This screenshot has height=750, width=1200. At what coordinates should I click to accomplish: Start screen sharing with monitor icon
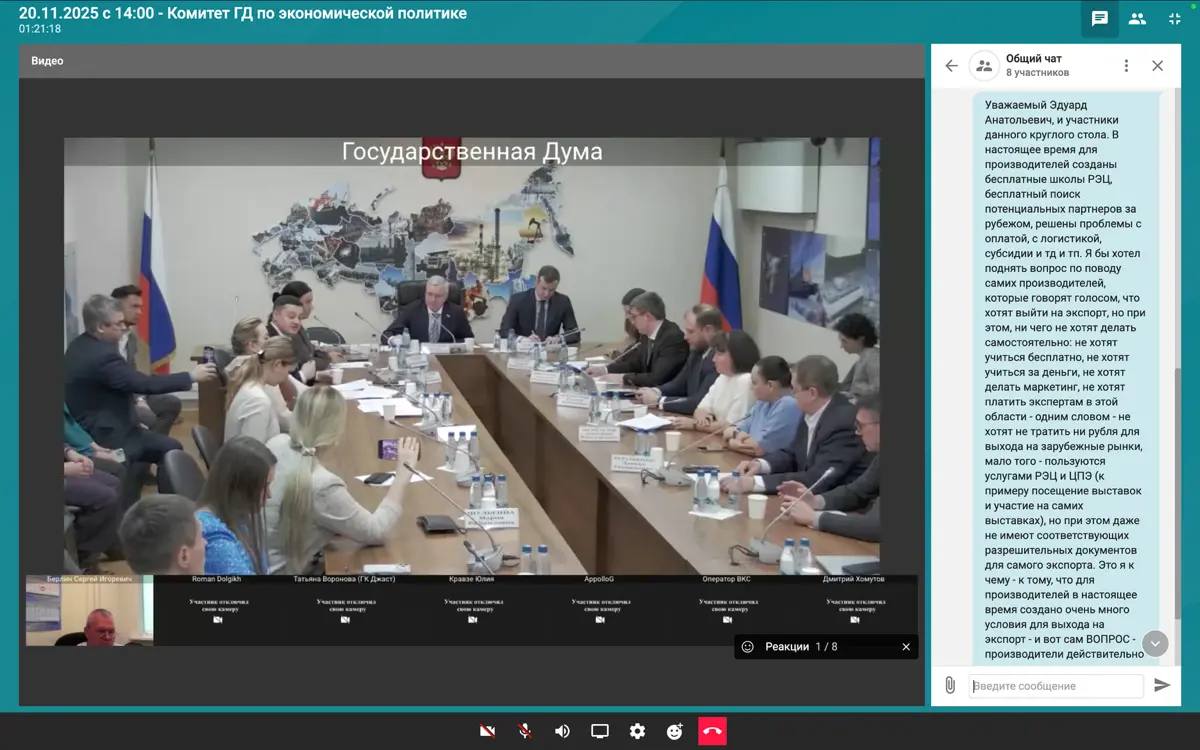[x=600, y=731]
